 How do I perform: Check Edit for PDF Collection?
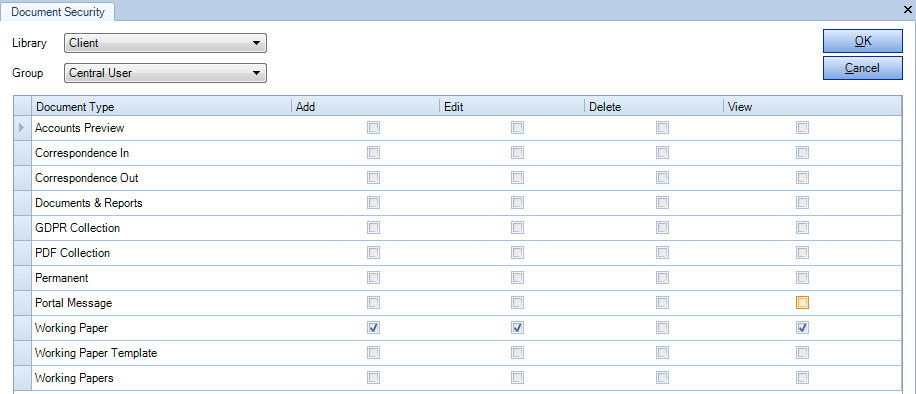point(517,253)
